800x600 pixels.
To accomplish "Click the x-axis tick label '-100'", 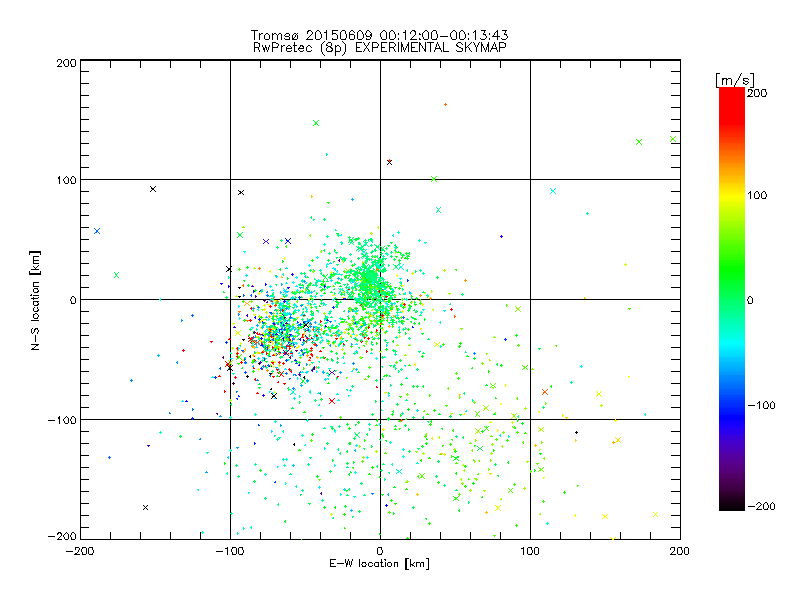I will (x=230, y=551).
